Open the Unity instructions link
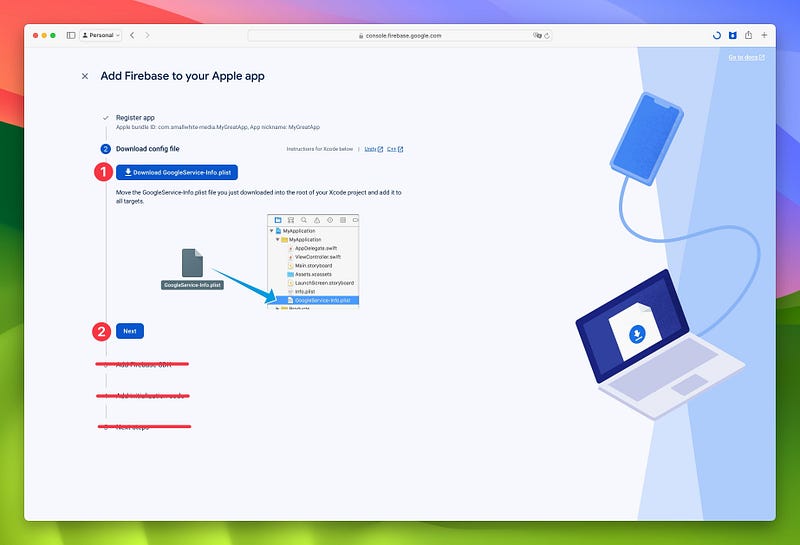The width and height of the screenshot is (800, 545). coord(373,149)
